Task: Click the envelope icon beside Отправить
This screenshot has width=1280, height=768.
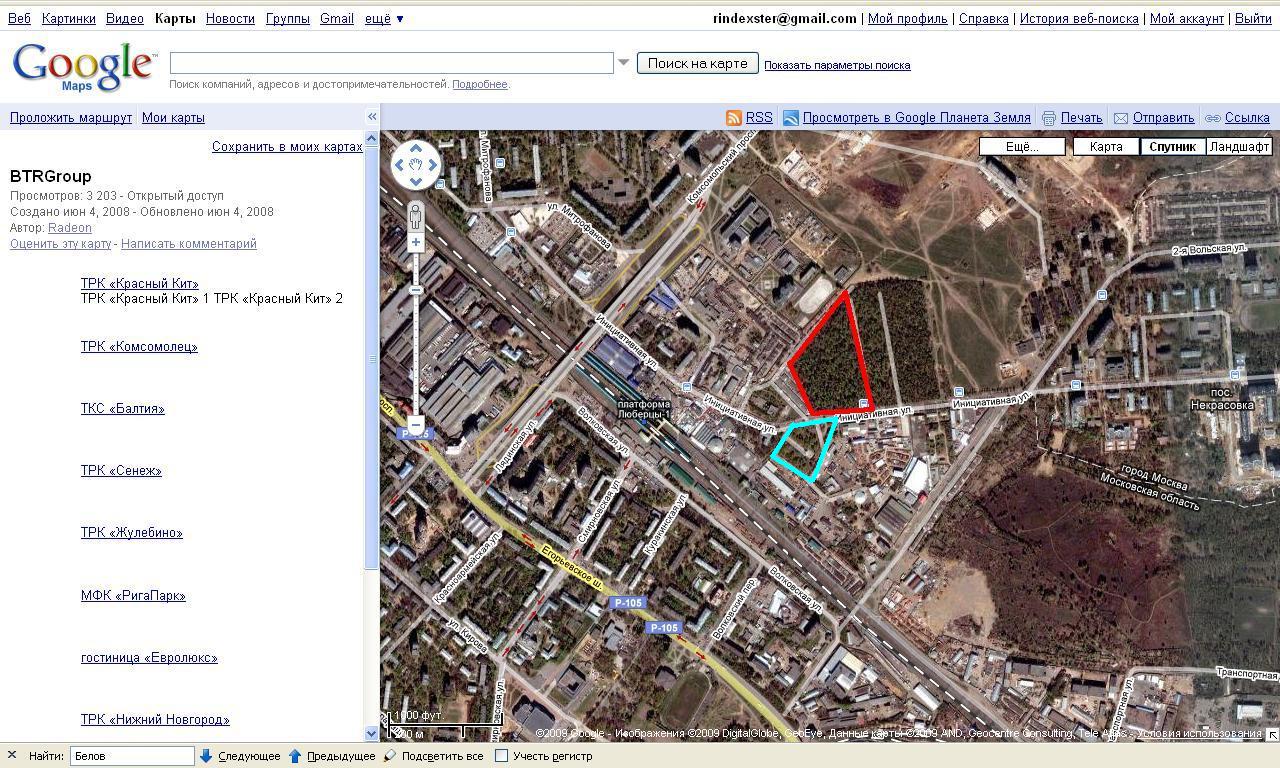Action: tap(1121, 118)
